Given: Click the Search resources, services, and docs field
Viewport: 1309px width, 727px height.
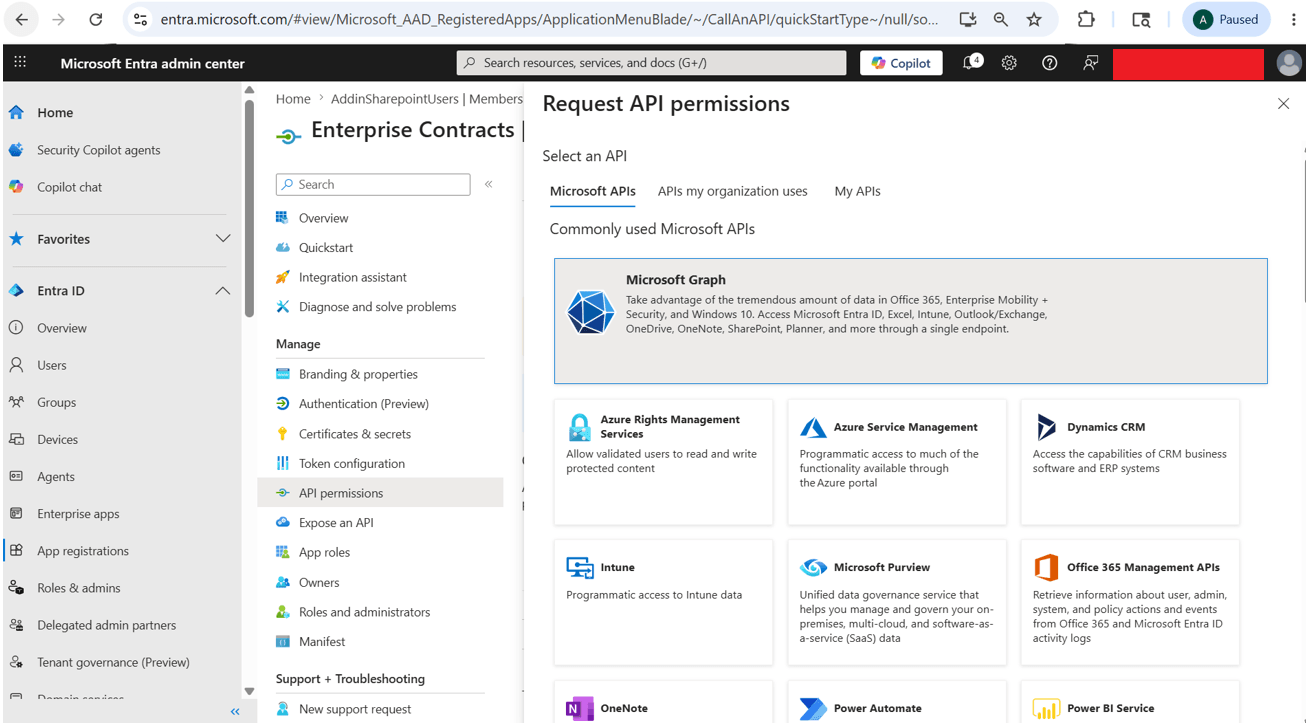Looking at the screenshot, I should [651, 63].
